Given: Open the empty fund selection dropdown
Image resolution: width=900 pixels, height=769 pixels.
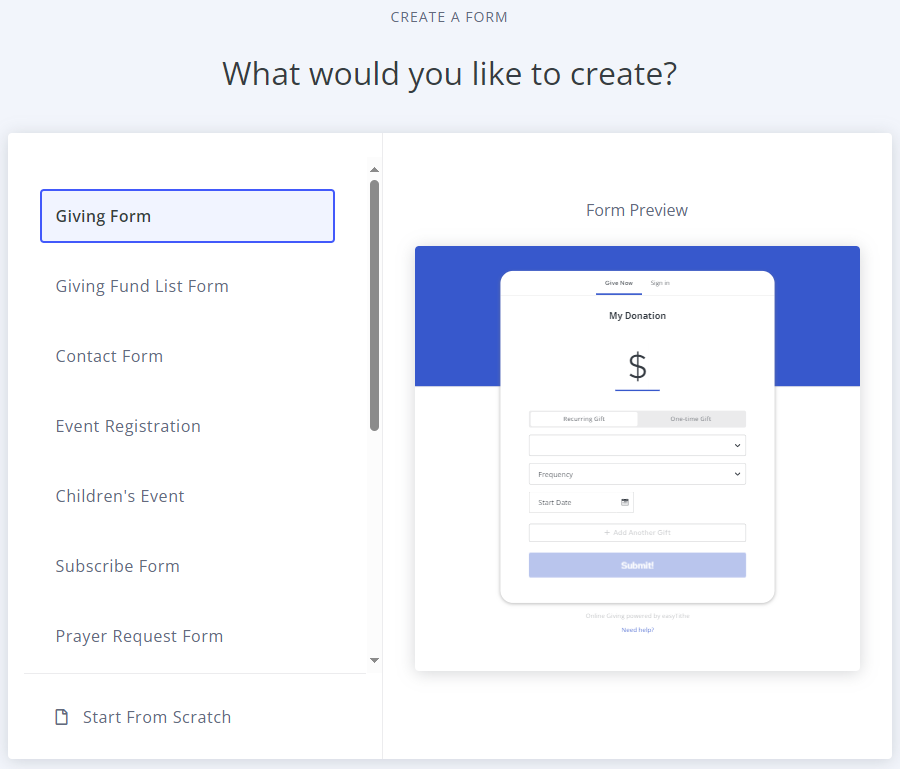Looking at the screenshot, I should pyautogui.click(x=637, y=444).
